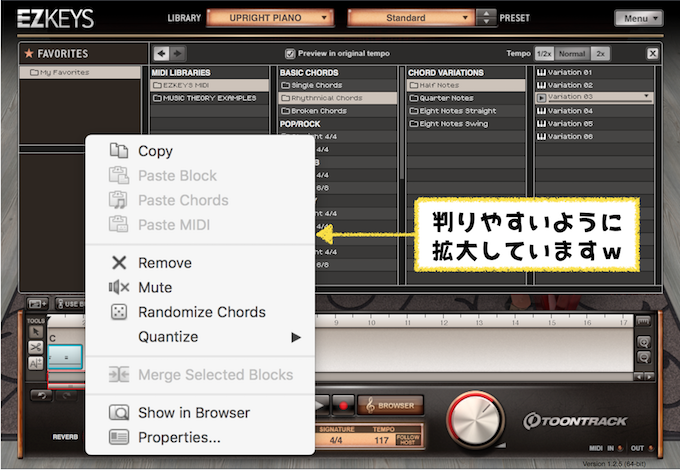Open the Single Chords folder
Image resolution: width=680 pixels, height=470 pixels.
point(337,85)
